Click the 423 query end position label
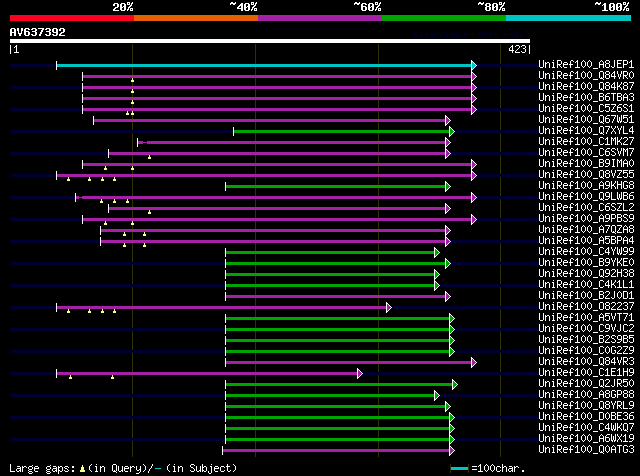Viewport: 640px width, 476px height. point(518,49)
